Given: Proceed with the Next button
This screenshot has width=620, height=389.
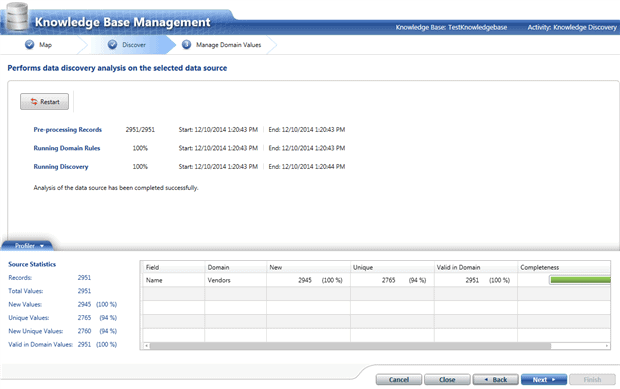Looking at the screenshot, I should tap(544, 380).
